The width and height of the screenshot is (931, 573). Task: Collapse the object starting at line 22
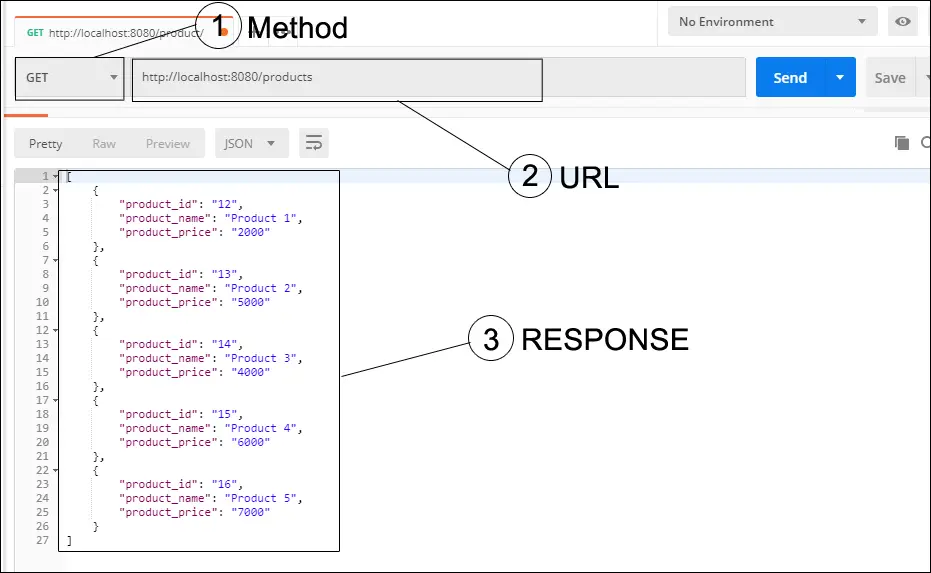(x=55, y=470)
